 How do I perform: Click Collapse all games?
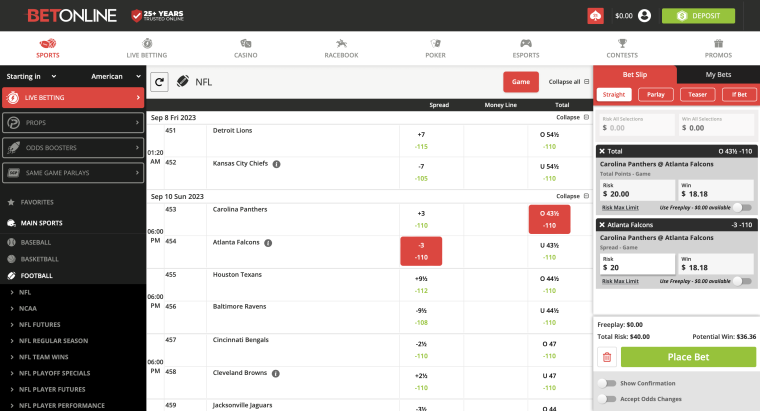(569, 82)
